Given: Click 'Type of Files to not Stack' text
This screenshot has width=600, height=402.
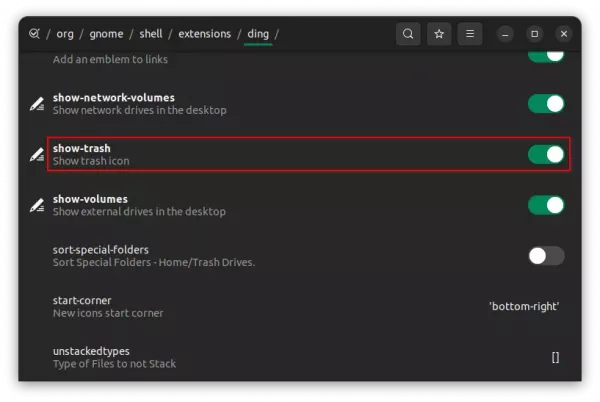Looking at the screenshot, I should [114, 364].
